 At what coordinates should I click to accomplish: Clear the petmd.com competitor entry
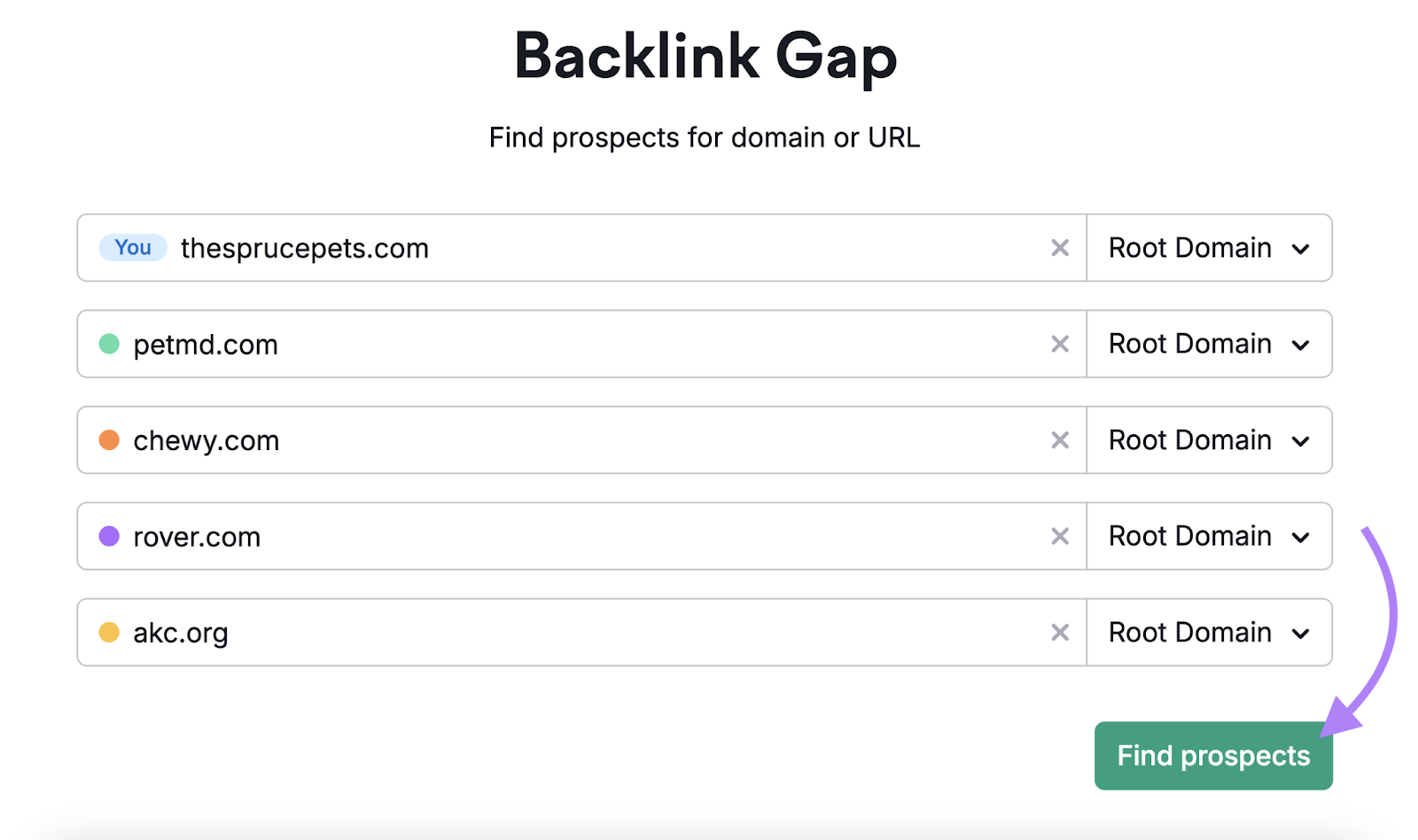pos(1059,344)
